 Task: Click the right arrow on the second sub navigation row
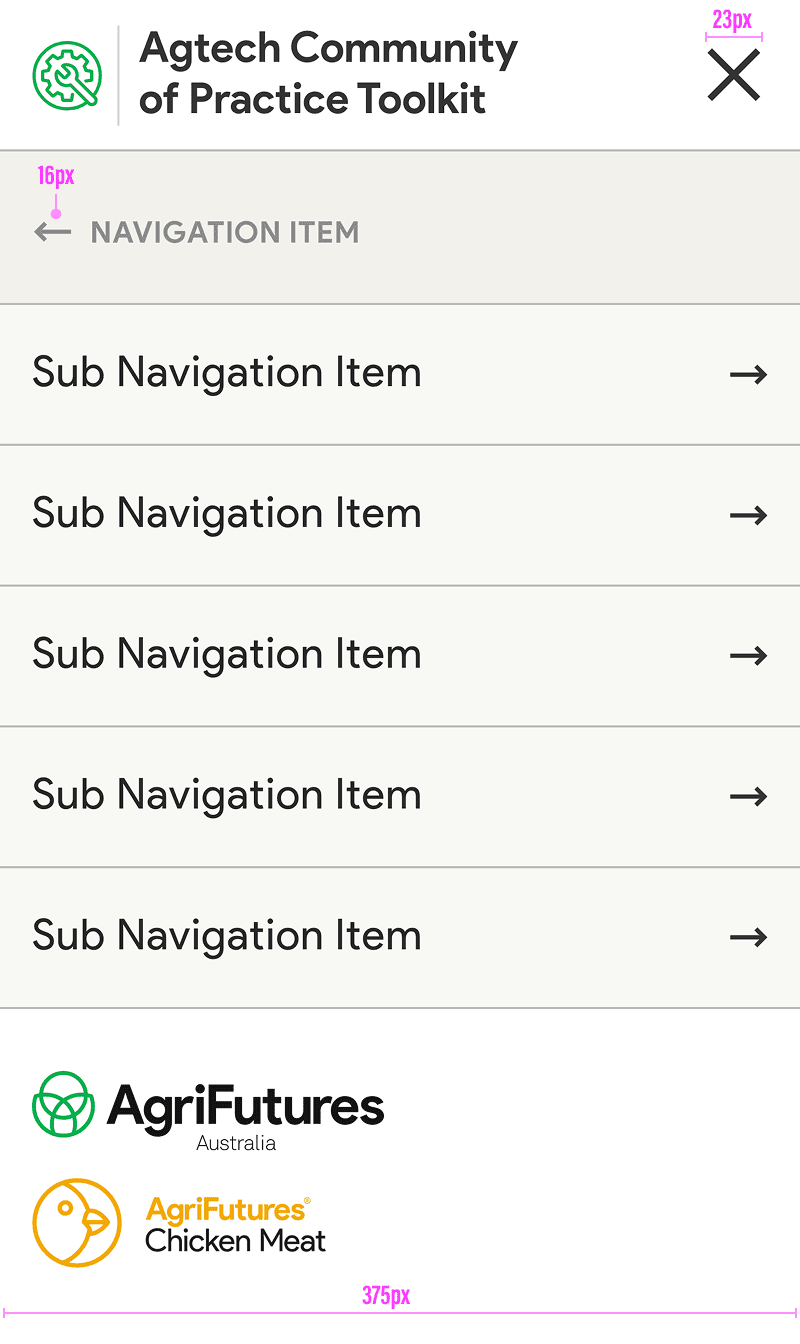pyautogui.click(x=748, y=516)
